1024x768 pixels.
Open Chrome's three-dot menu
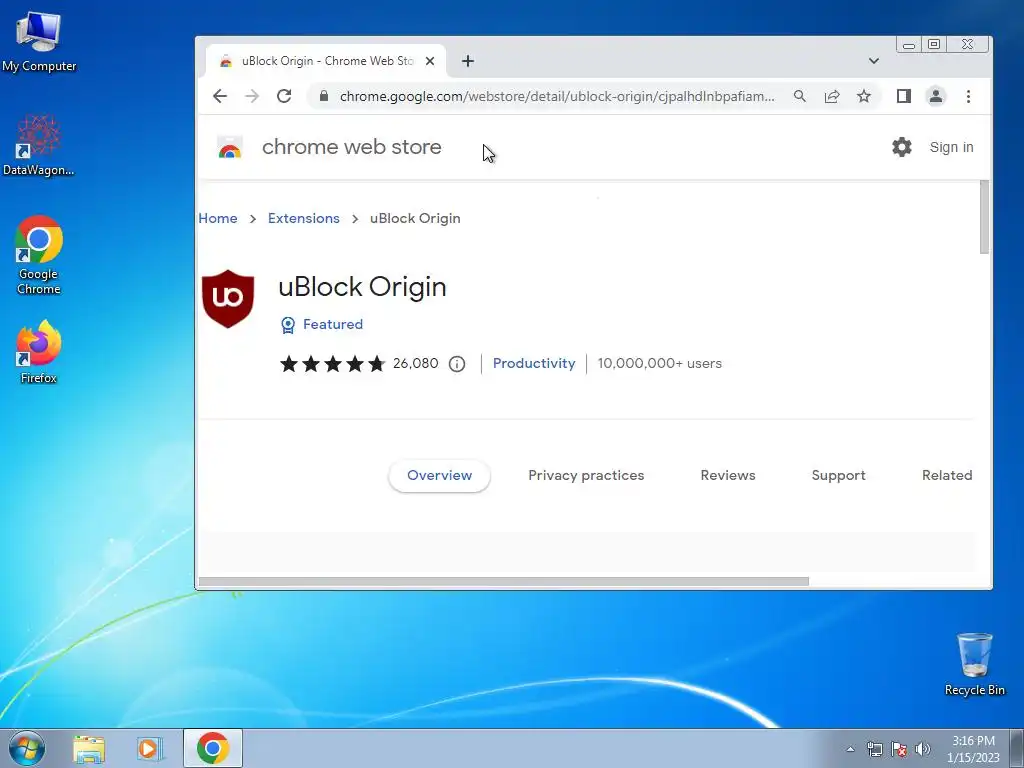tap(968, 97)
